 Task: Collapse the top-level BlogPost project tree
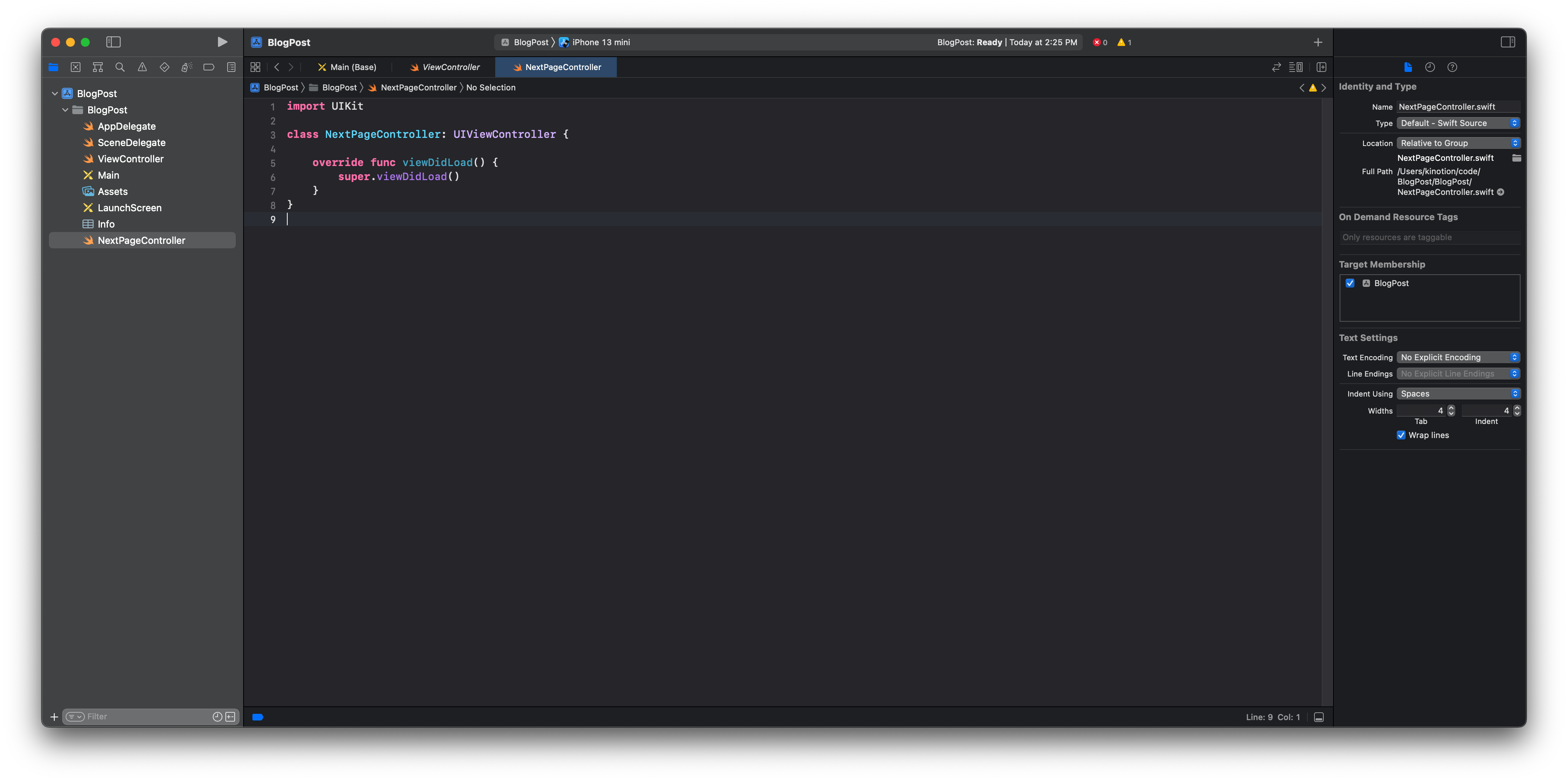[x=55, y=93]
